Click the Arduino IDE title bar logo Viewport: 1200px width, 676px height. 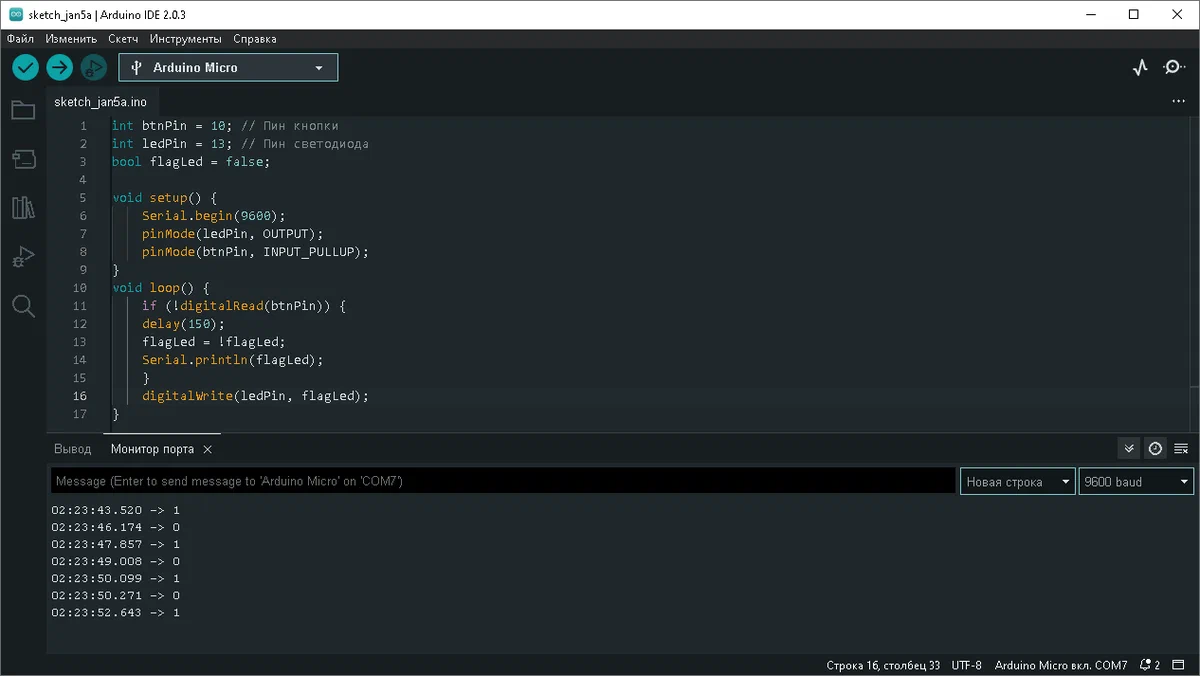(x=15, y=15)
